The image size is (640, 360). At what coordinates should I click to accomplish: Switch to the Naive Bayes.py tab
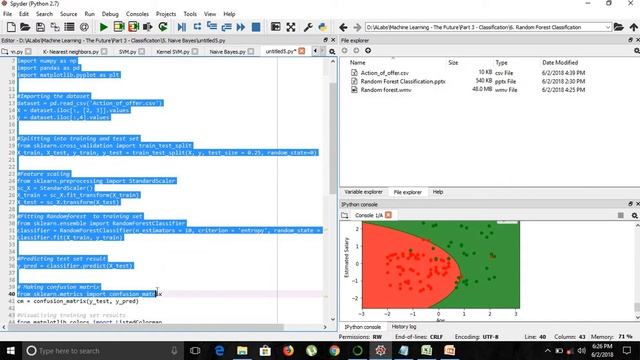click(x=227, y=52)
